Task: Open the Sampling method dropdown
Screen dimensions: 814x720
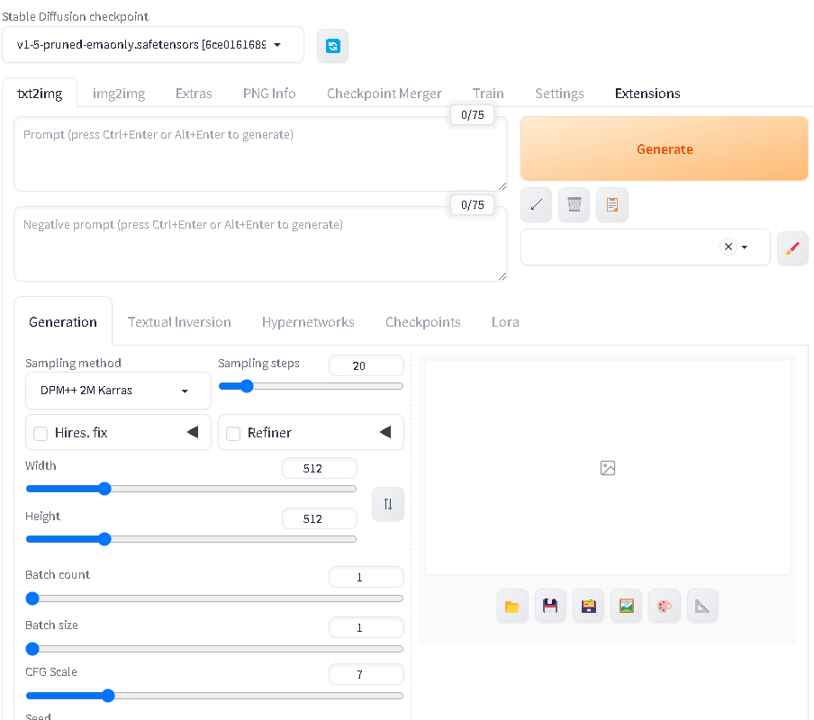Action: [118, 390]
